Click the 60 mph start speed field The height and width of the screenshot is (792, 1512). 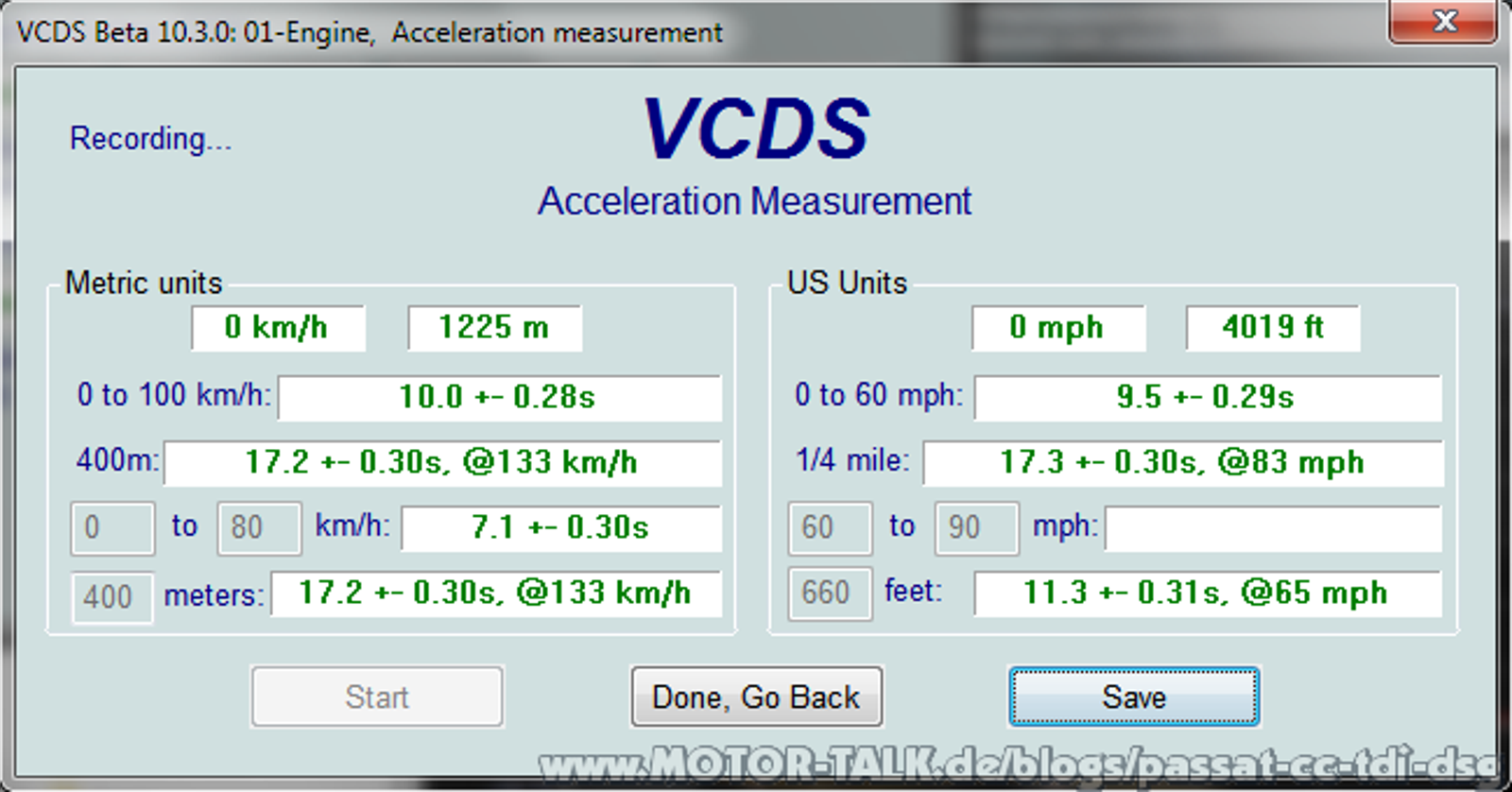click(830, 527)
